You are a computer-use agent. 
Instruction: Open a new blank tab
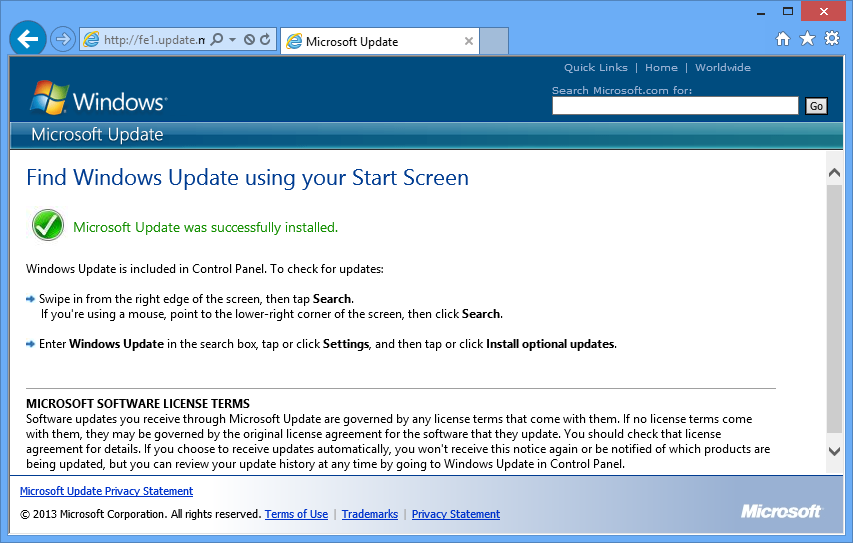point(494,41)
